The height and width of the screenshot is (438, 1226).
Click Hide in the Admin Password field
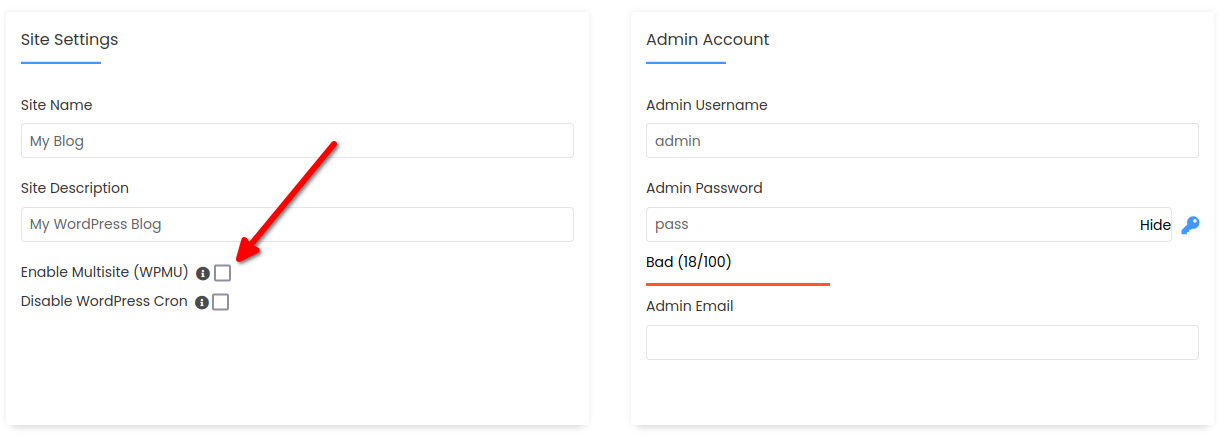tap(1155, 225)
